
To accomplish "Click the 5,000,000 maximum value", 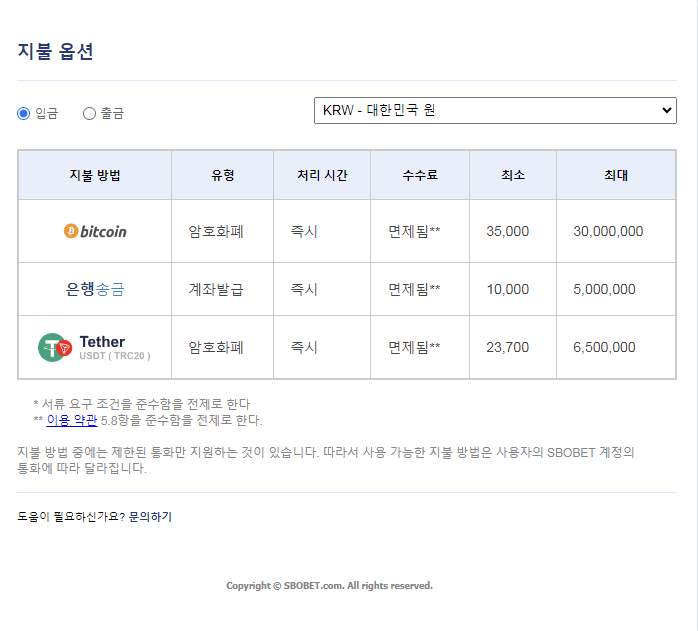I will 604,289.
